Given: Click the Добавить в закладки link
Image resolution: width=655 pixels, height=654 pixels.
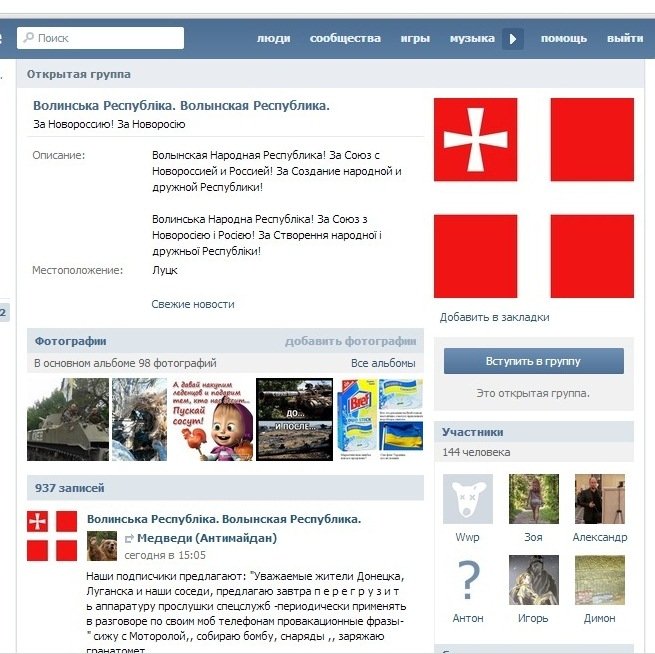Looking at the screenshot, I should click(x=494, y=317).
